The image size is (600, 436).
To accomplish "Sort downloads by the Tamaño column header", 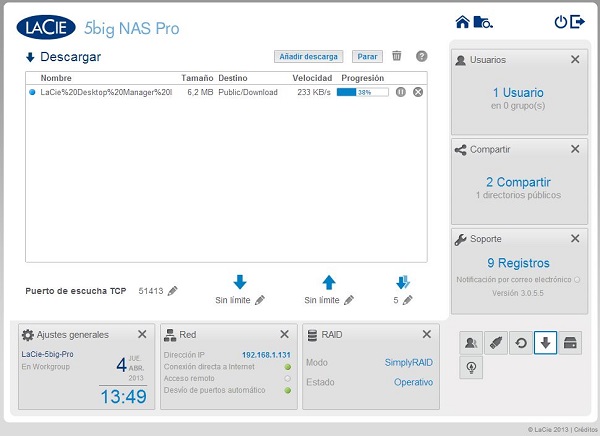I will [197, 78].
